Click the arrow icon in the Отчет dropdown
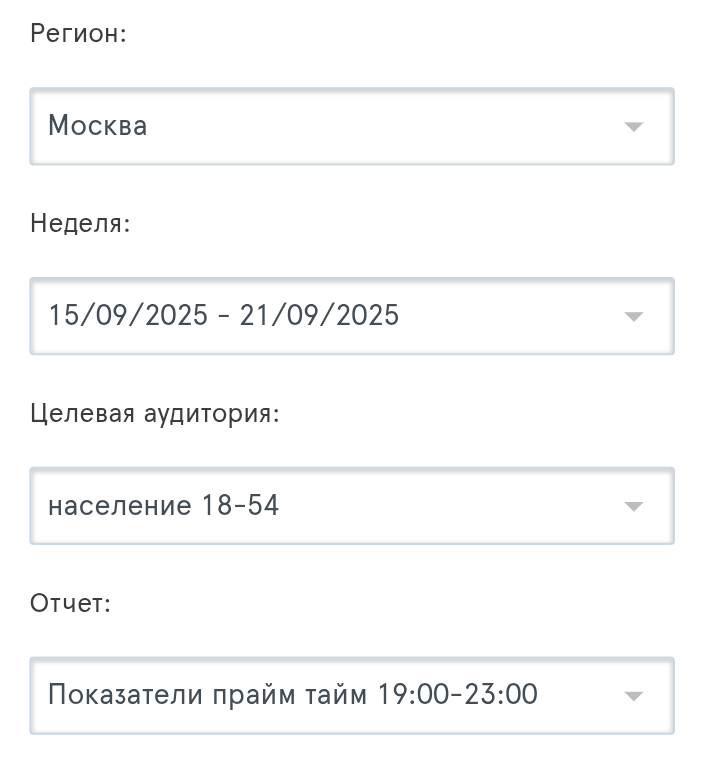Image resolution: width=719 pixels, height=771 pixels. 632,697
